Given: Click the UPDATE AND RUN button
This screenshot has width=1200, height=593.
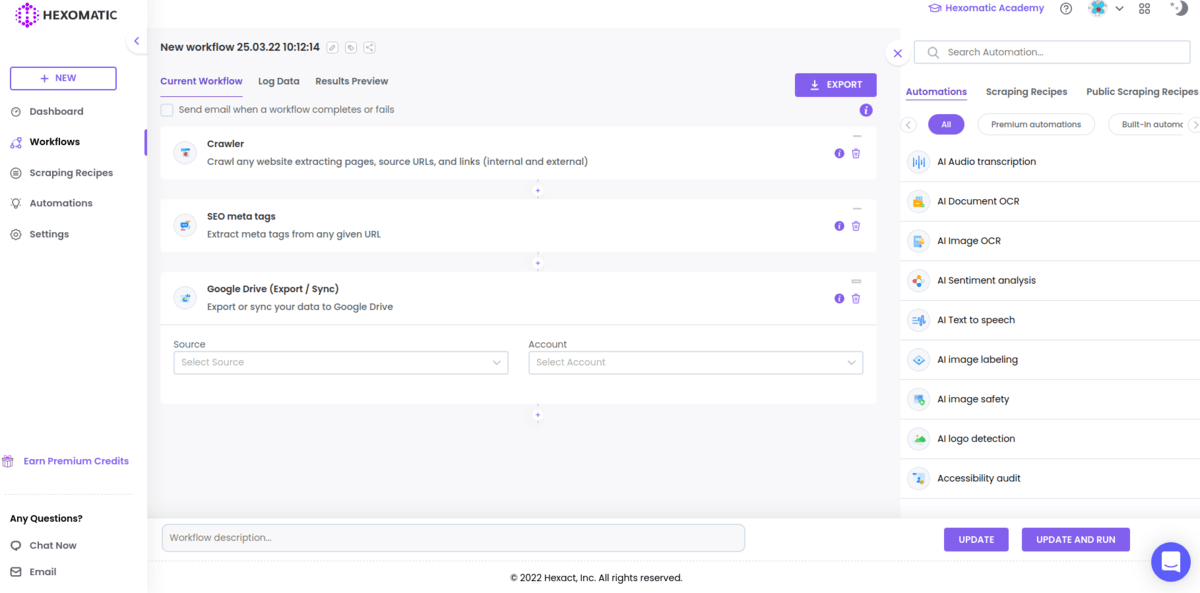Looking at the screenshot, I should click(1075, 539).
